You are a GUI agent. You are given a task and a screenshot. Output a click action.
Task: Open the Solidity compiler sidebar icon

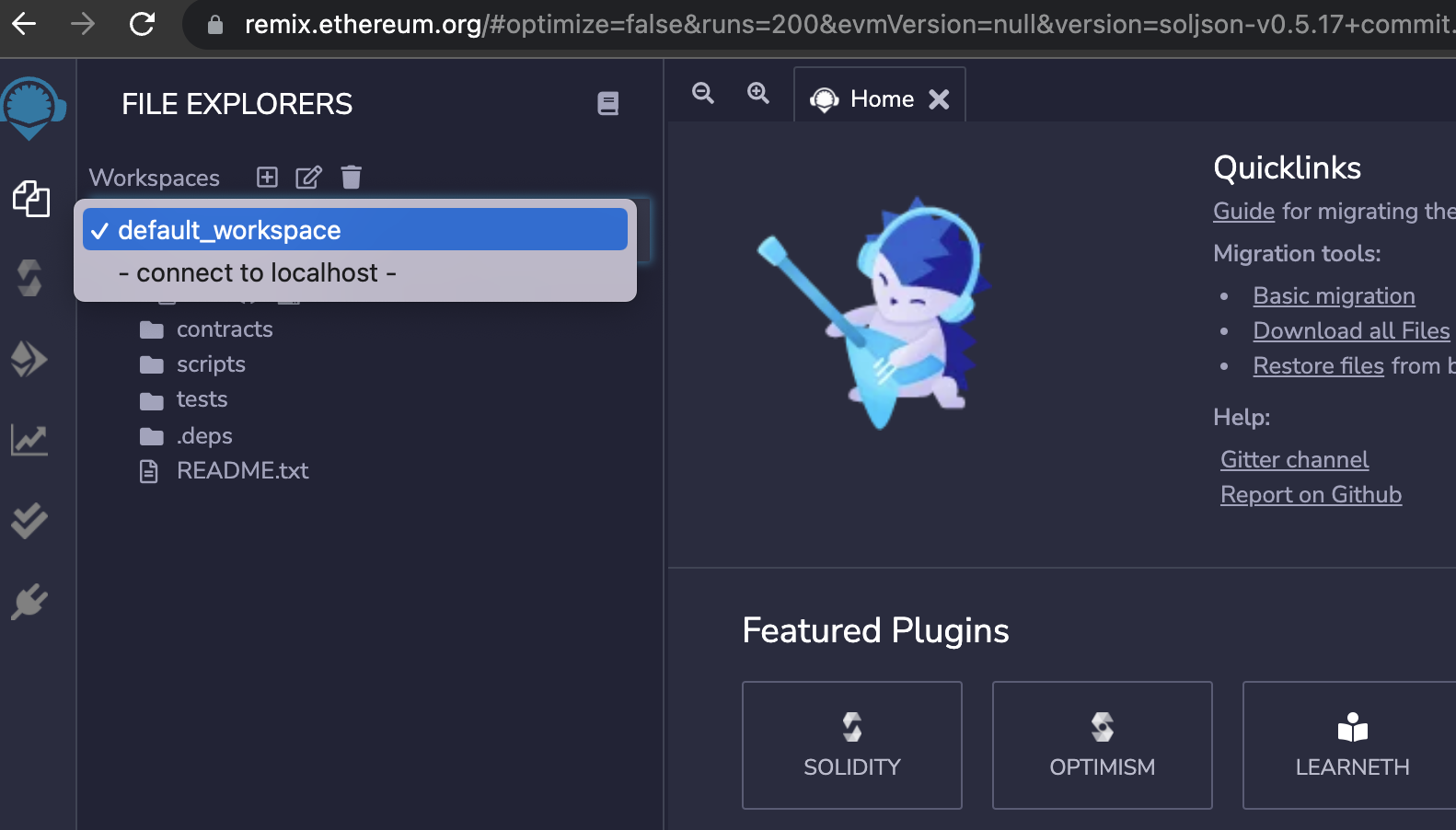[x=29, y=278]
